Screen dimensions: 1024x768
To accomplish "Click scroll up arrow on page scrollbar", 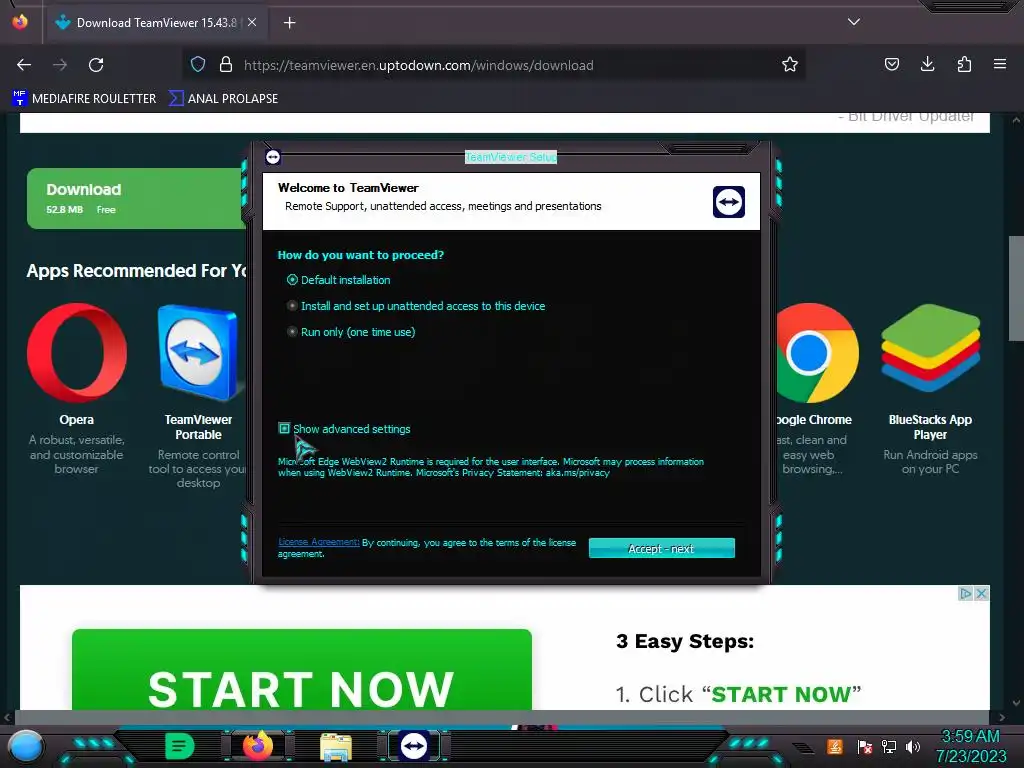I will 1016,120.
